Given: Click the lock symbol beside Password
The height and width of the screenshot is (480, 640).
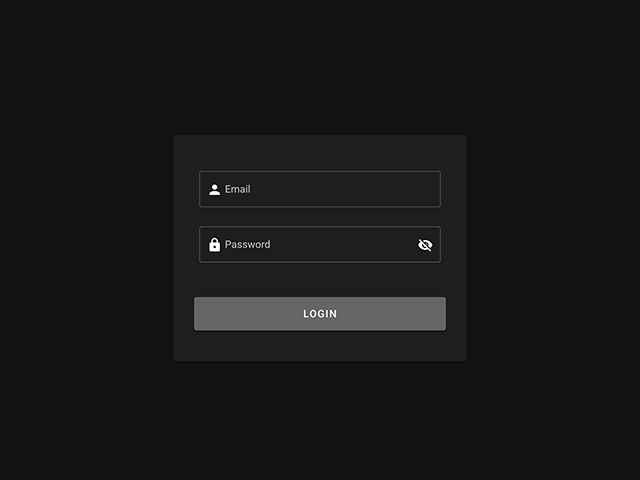Looking at the screenshot, I should click(214, 244).
